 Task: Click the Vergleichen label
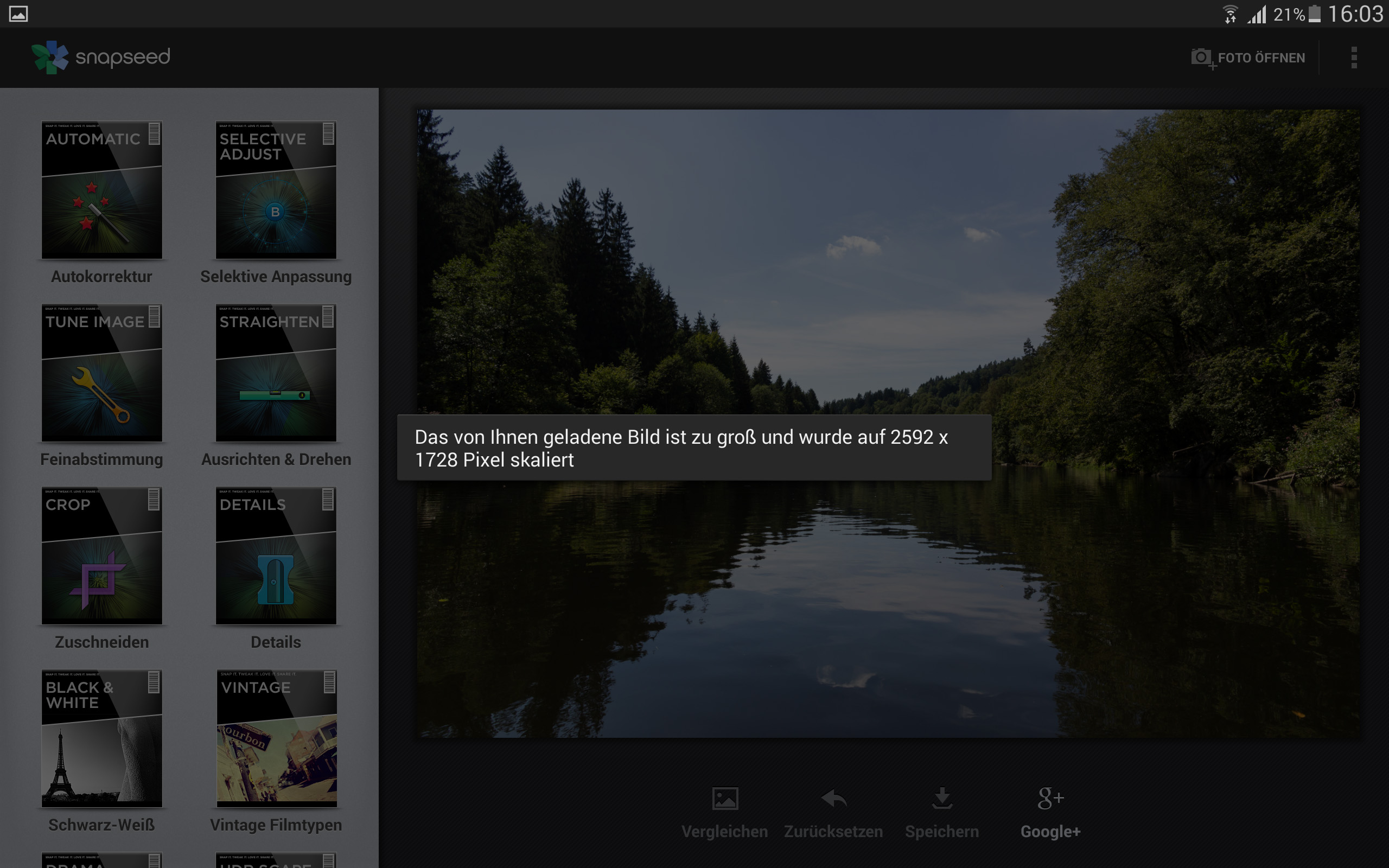[x=725, y=832]
